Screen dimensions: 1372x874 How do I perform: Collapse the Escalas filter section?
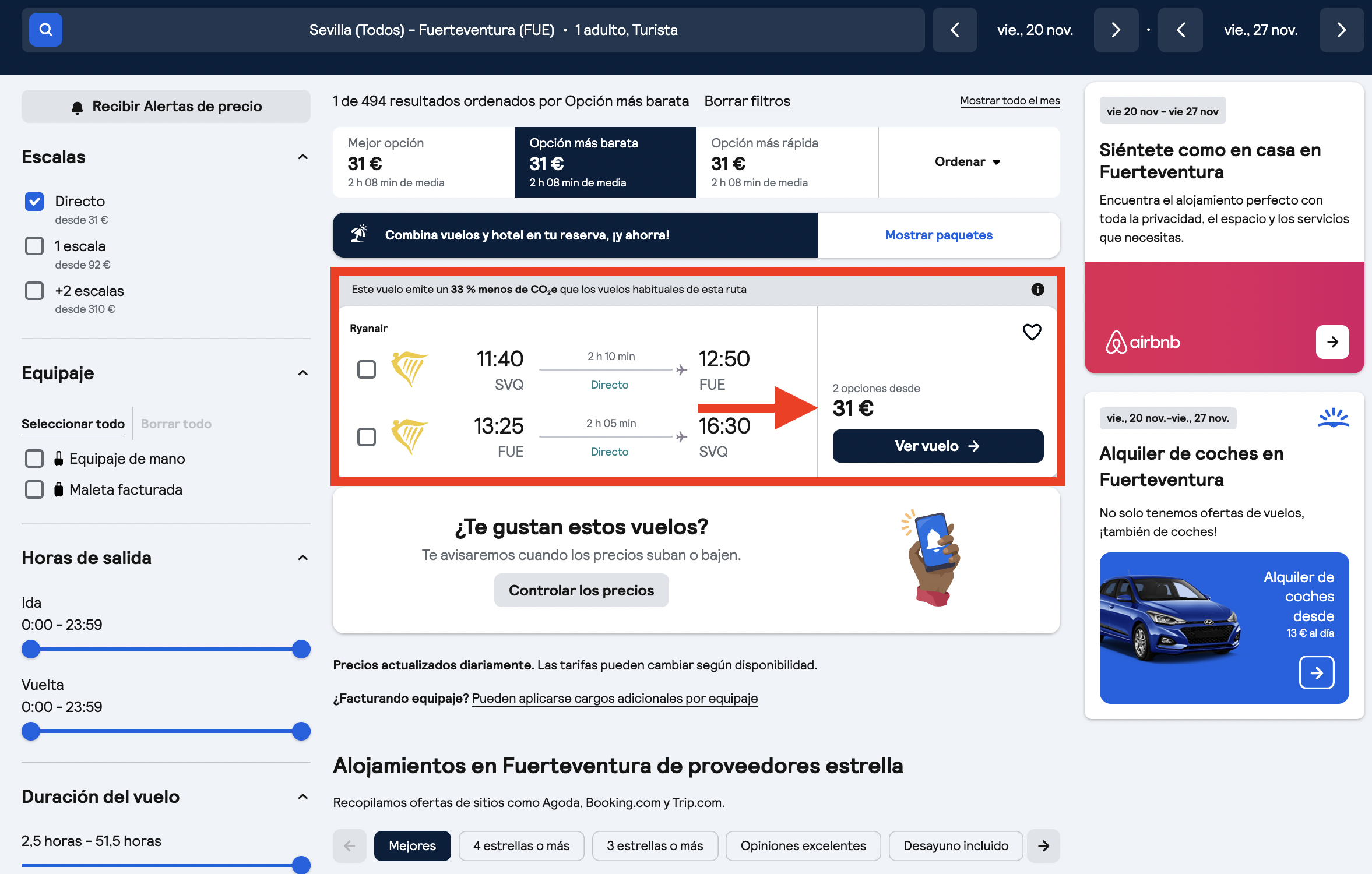click(x=302, y=157)
